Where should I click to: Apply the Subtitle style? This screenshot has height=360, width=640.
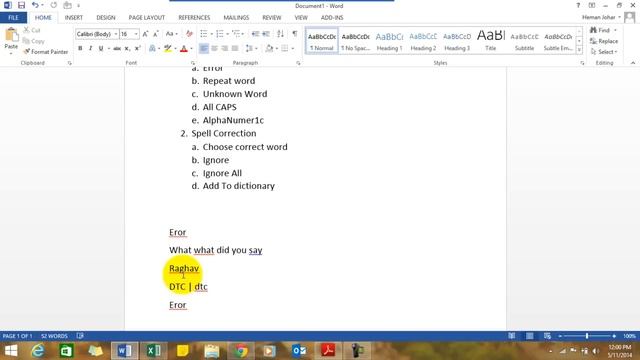tap(524, 41)
